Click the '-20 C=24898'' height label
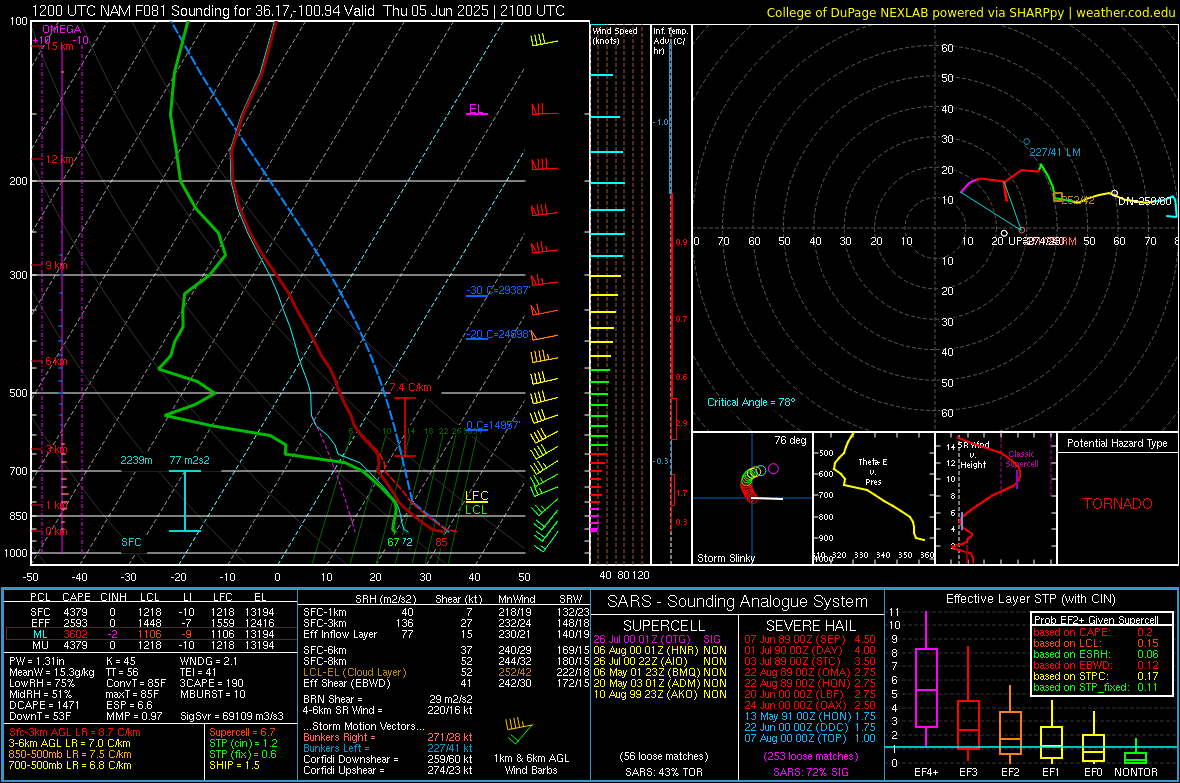1180x783 pixels. coord(499,334)
